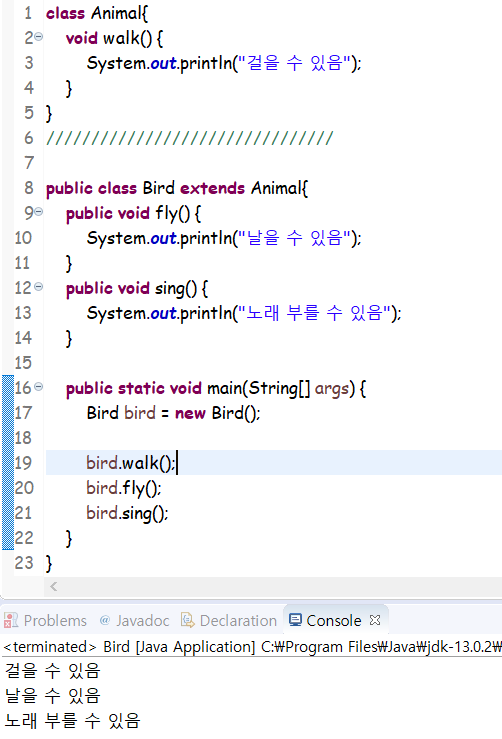
Task: Click console output "날을 수 있음"
Action: (53, 696)
